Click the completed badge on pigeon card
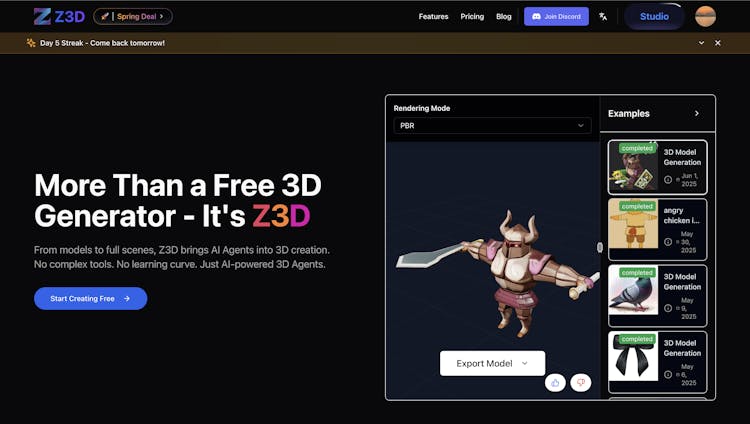Viewport: 750px width, 424px height. coord(637,272)
